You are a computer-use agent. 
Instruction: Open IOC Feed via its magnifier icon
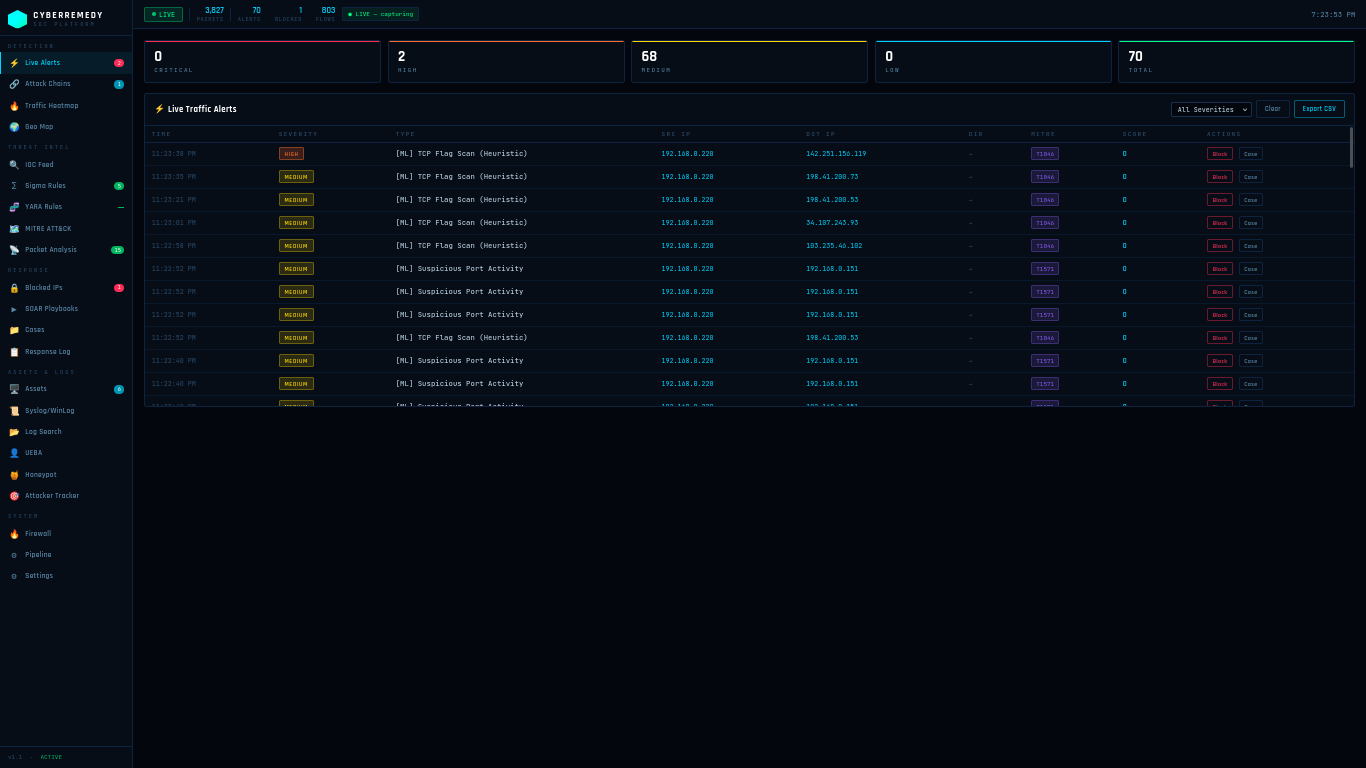14,165
